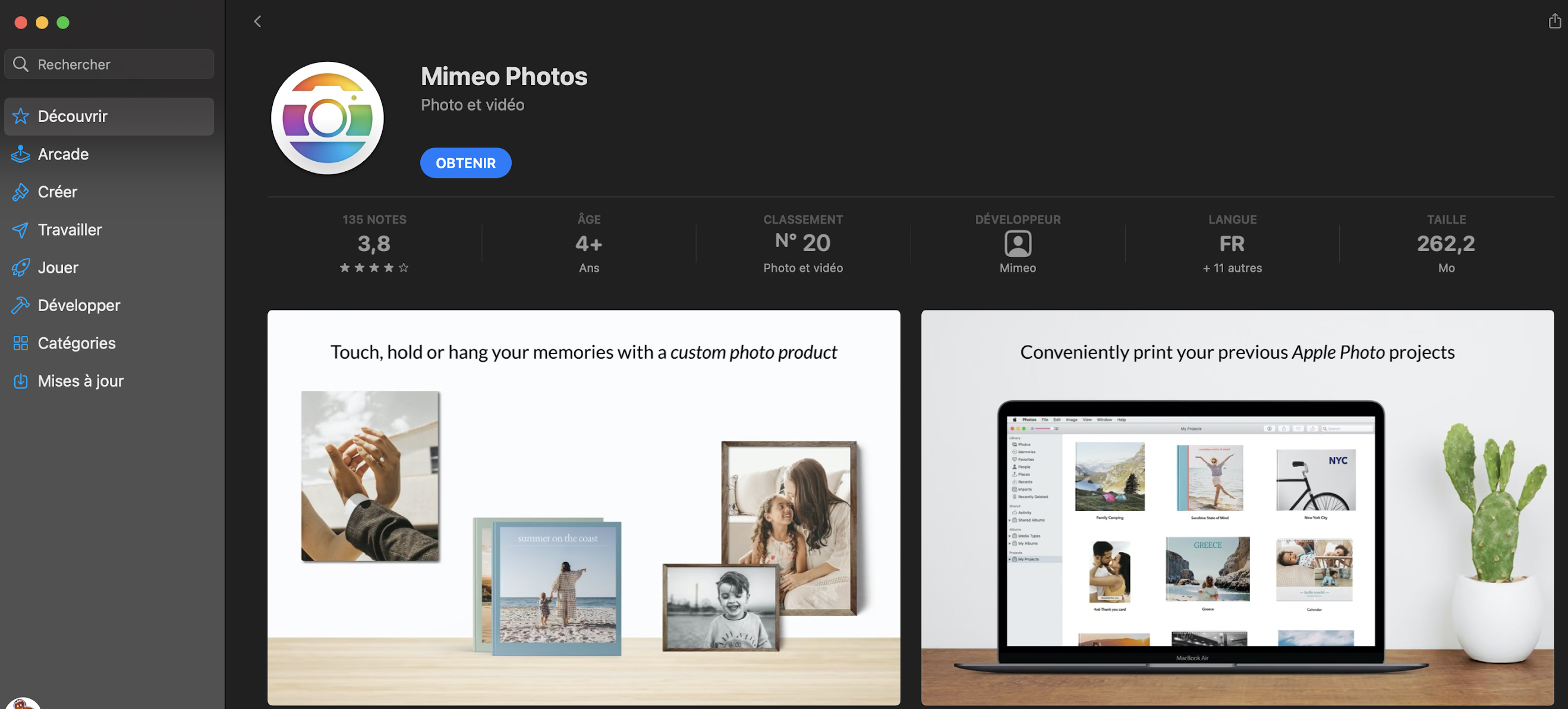
Task: Open the Mimeo developer page
Action: point(1017,267)
